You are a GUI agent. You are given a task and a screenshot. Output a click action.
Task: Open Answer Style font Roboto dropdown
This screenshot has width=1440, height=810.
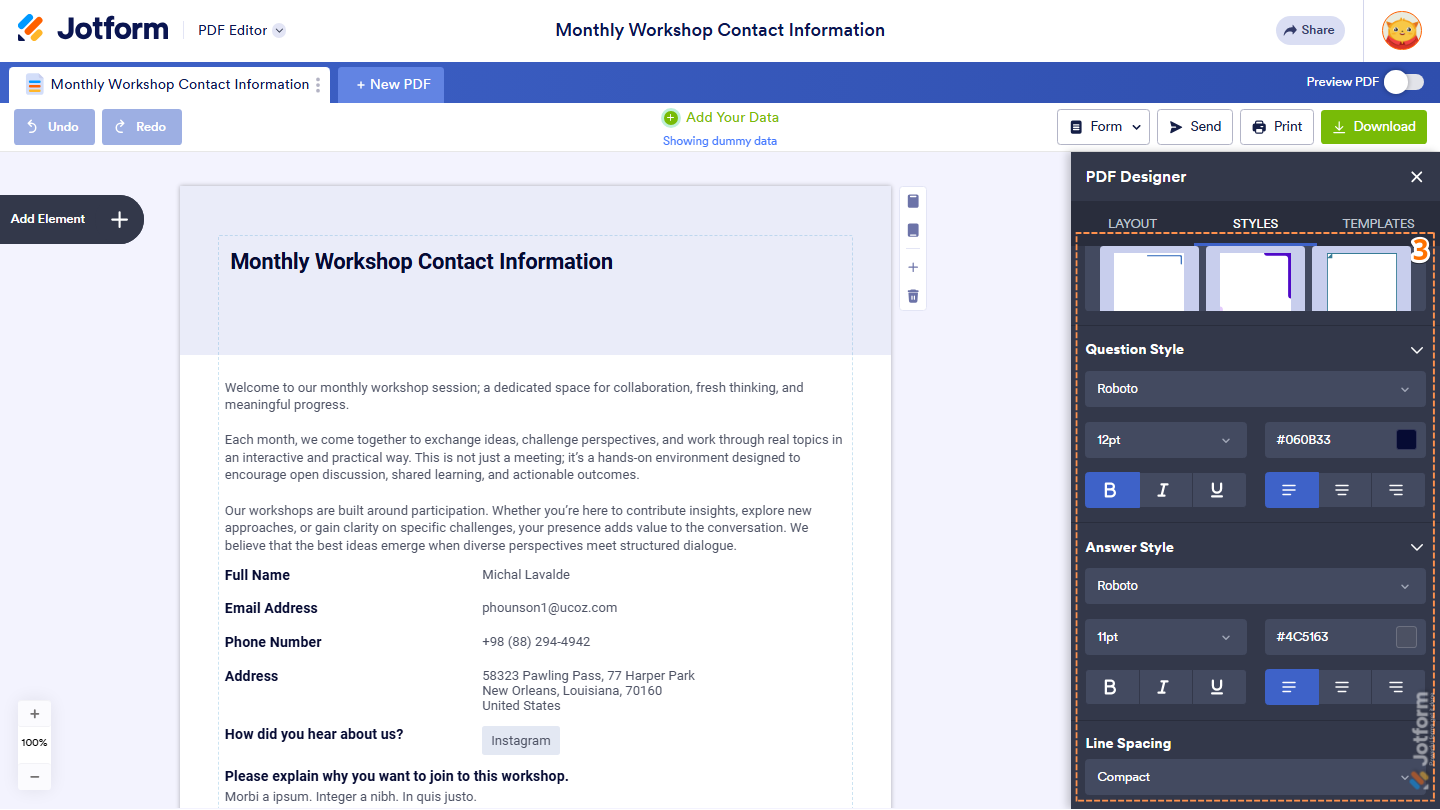point(1255,586)
